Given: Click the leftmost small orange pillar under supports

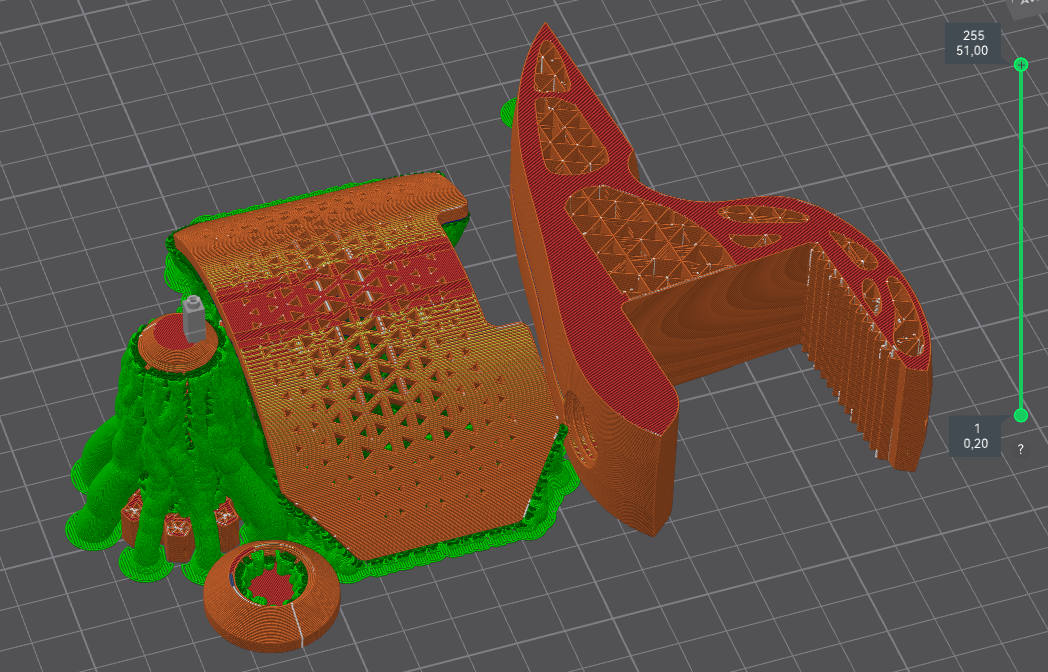Looking at the screenshot, I should click(x=133, y=520).
